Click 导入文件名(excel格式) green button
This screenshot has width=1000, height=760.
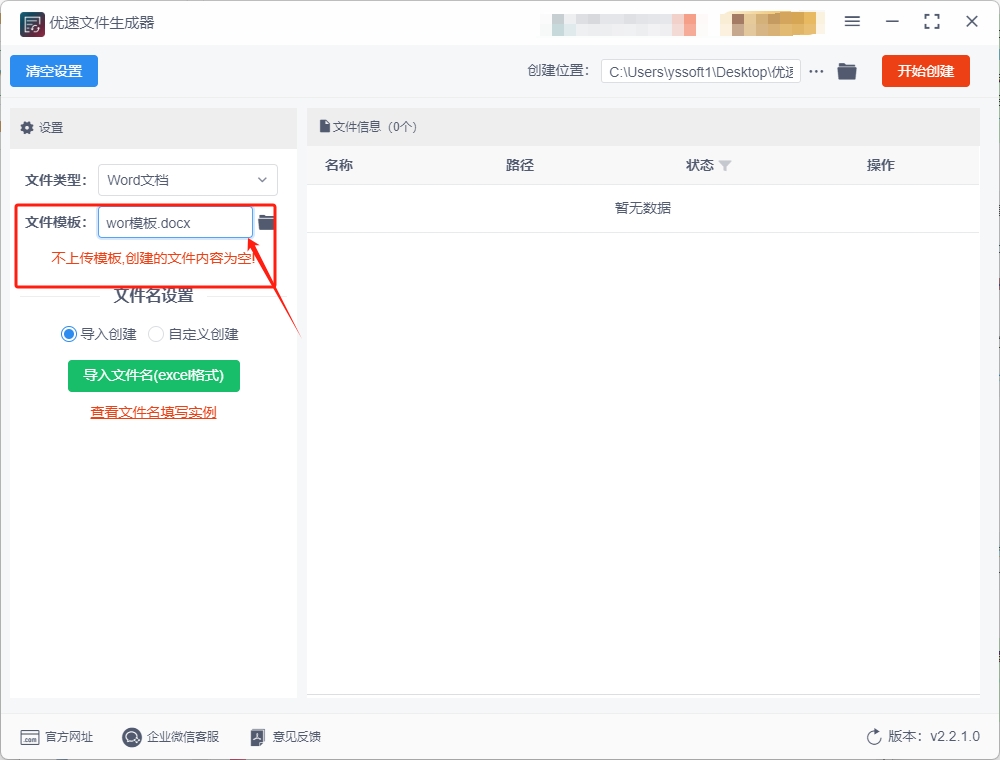point(154,375)
